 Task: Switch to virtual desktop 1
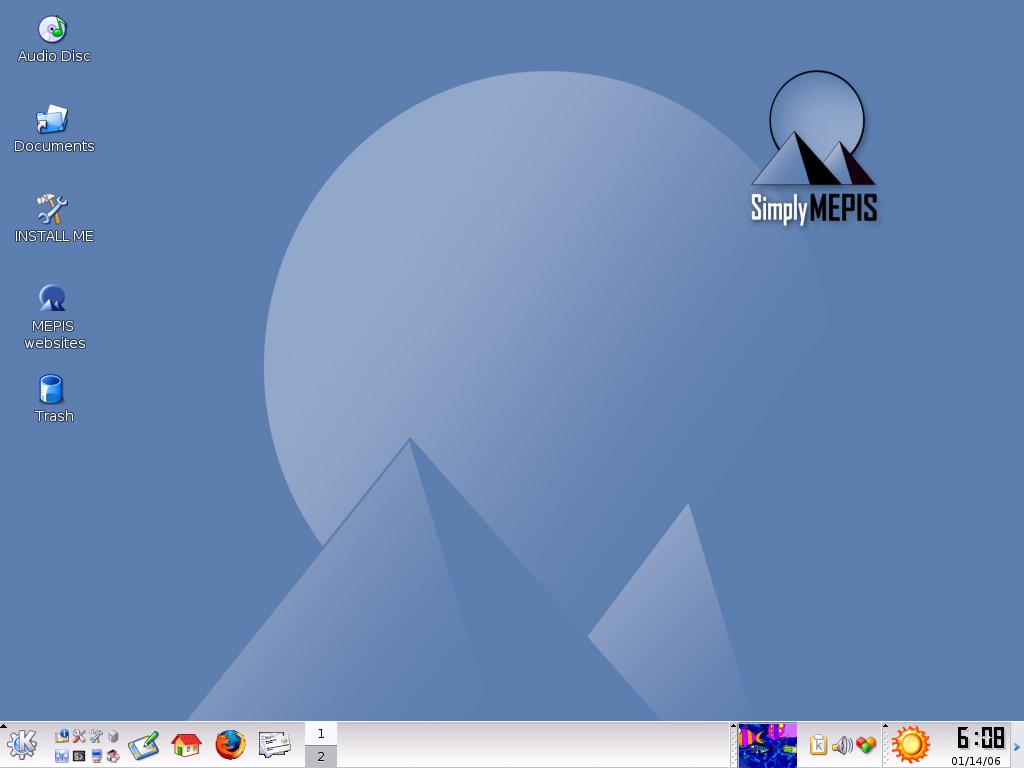pyautogui.click(x=321, y=733)
